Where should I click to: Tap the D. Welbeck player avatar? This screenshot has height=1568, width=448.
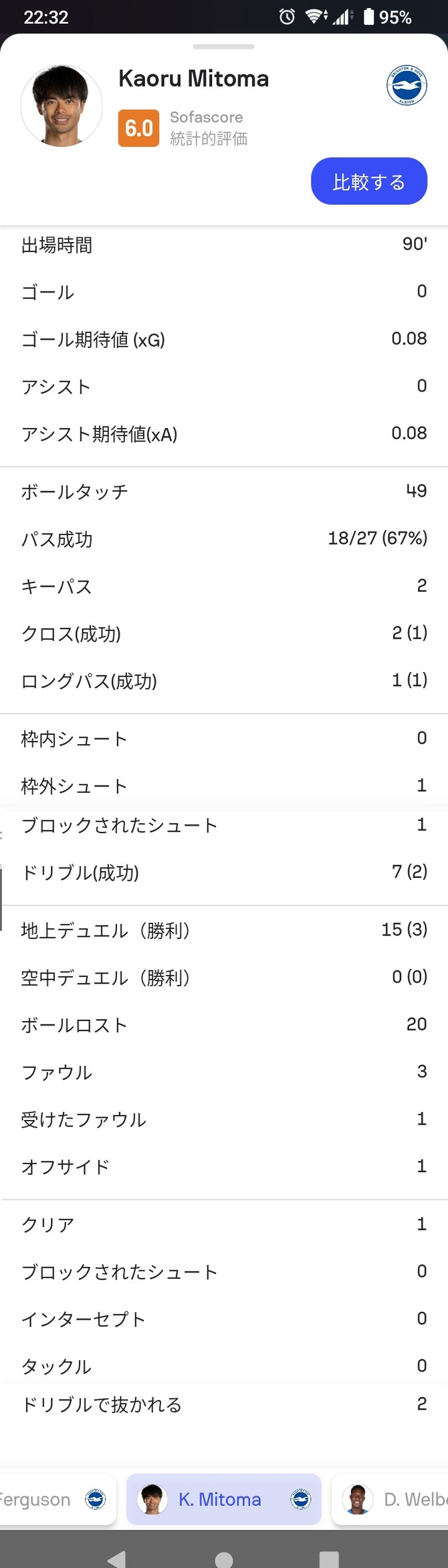[x=358, y=1499]
